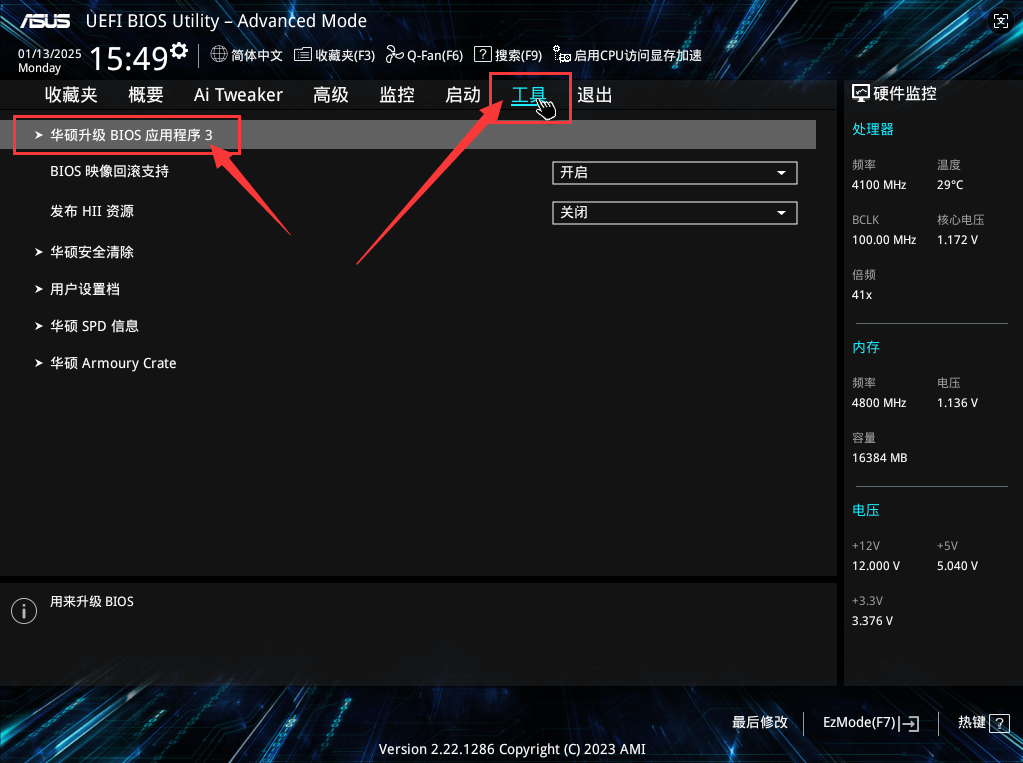Click the 搜索(F9) question mark icon

click(x=482, y=55)
